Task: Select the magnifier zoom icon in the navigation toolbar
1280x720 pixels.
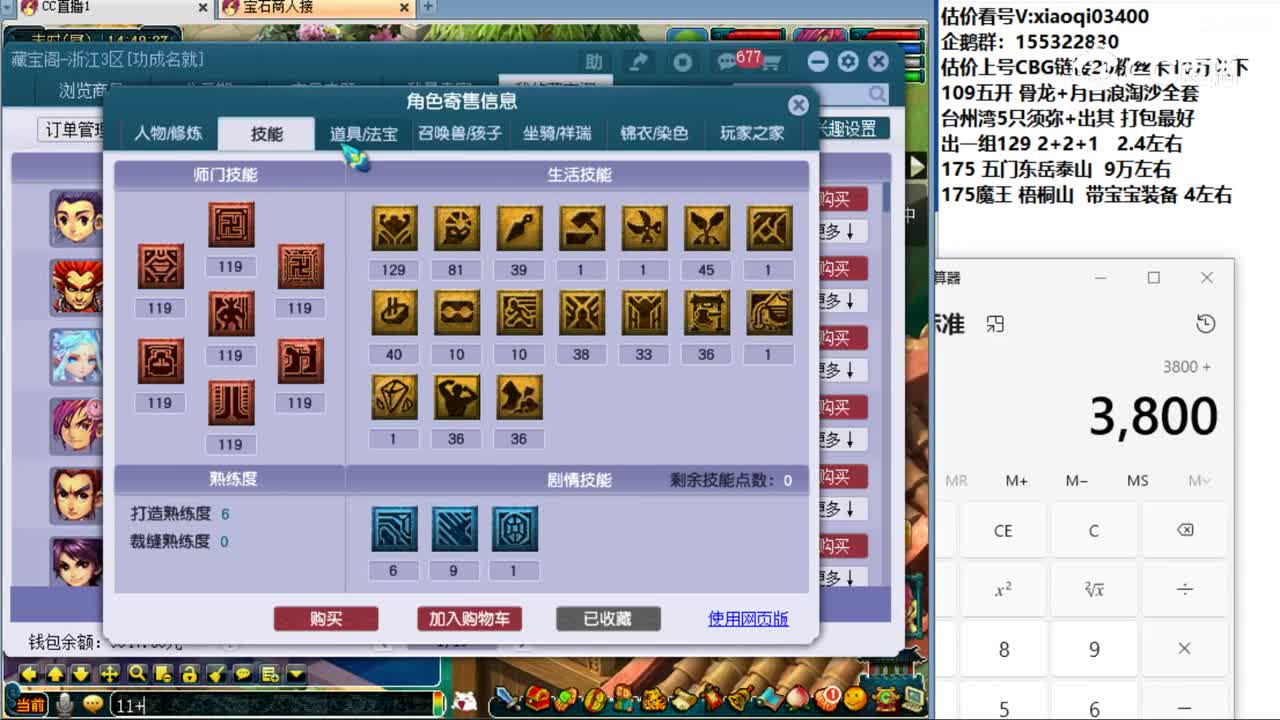Action: point(137,674)
